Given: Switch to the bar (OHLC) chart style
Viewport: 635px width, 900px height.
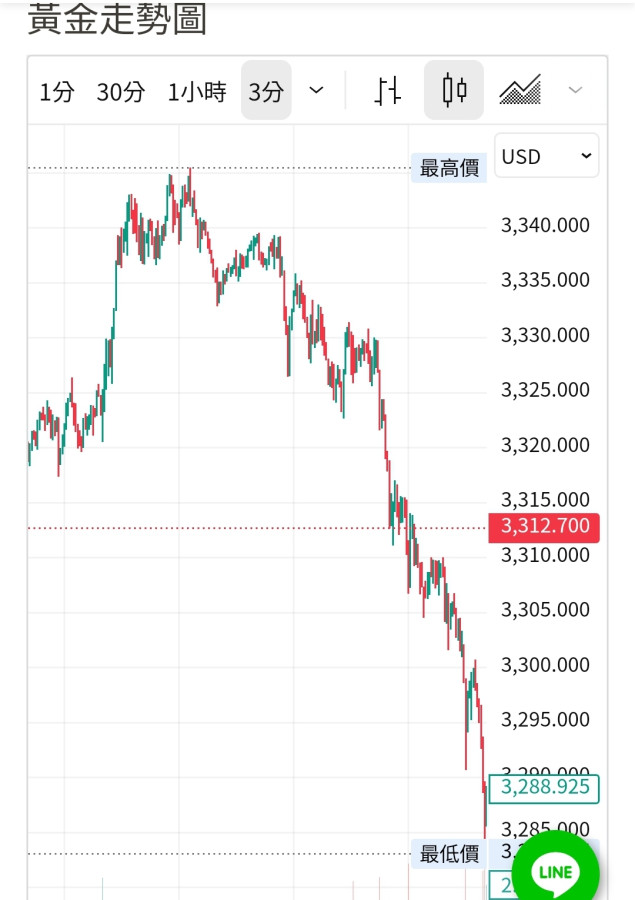Looking at the screenshot, I should (388, 91).
